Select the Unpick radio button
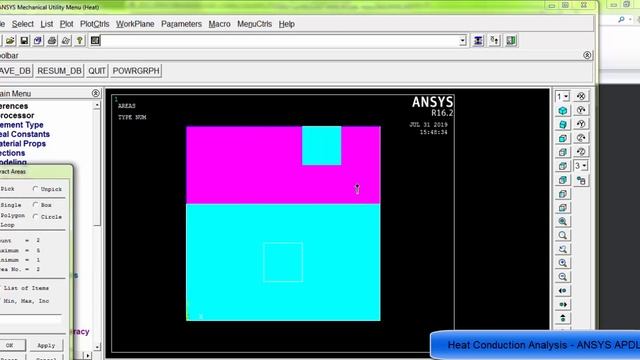The width and height of the screenshot is (640, 360). (36, 189)
